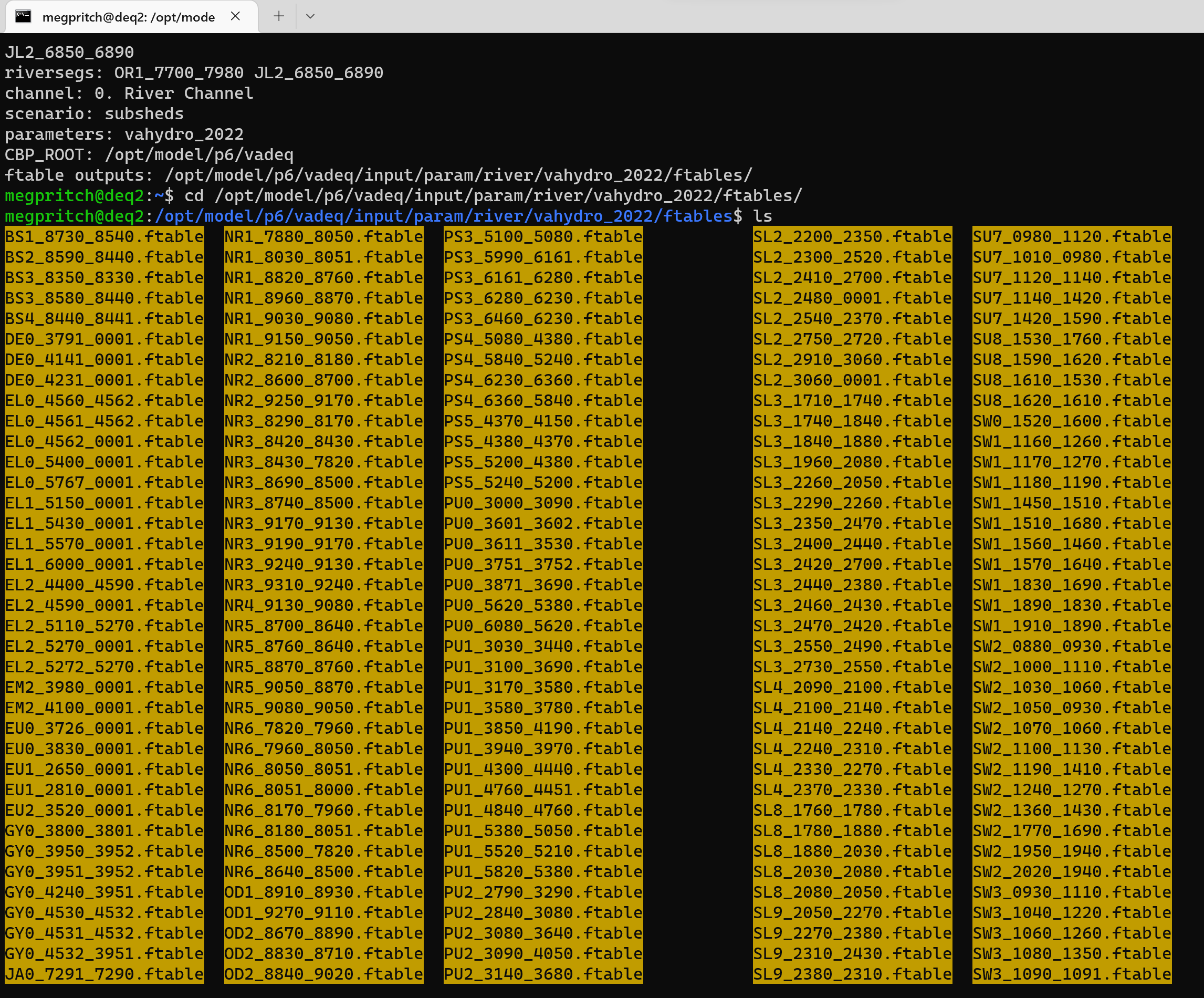Select the SW3_1090_1091.ftable filename

point(1071,974)
